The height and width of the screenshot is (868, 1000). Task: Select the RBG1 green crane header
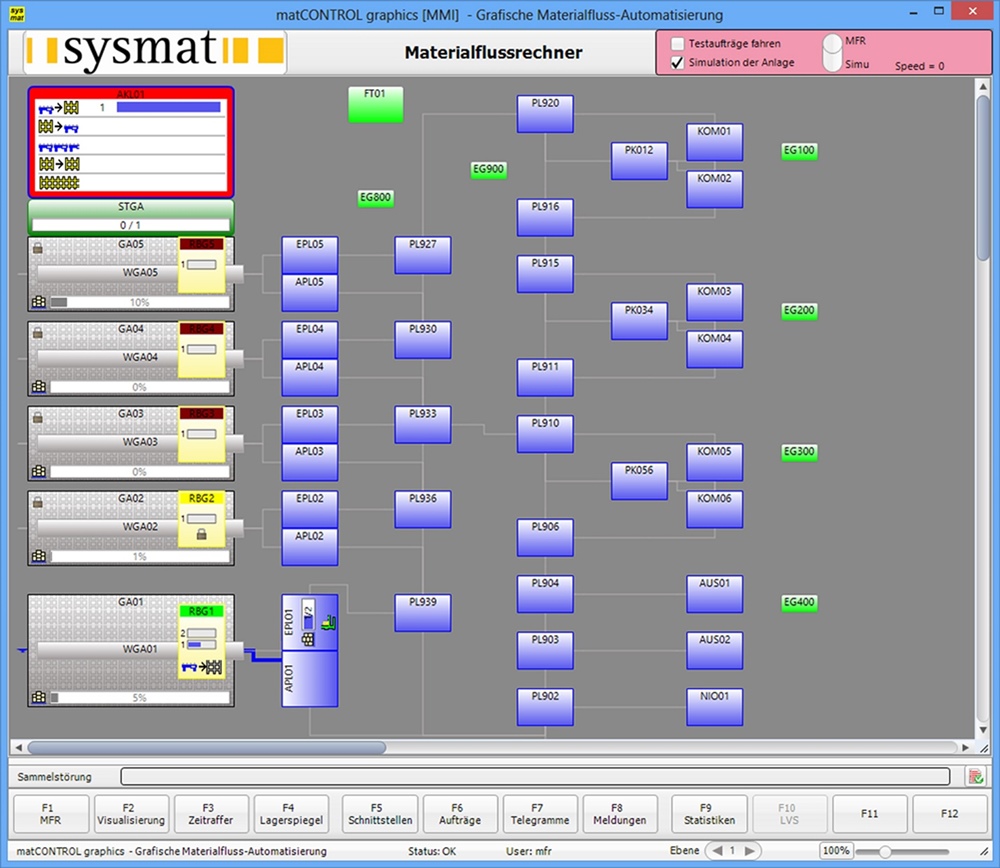201,612
